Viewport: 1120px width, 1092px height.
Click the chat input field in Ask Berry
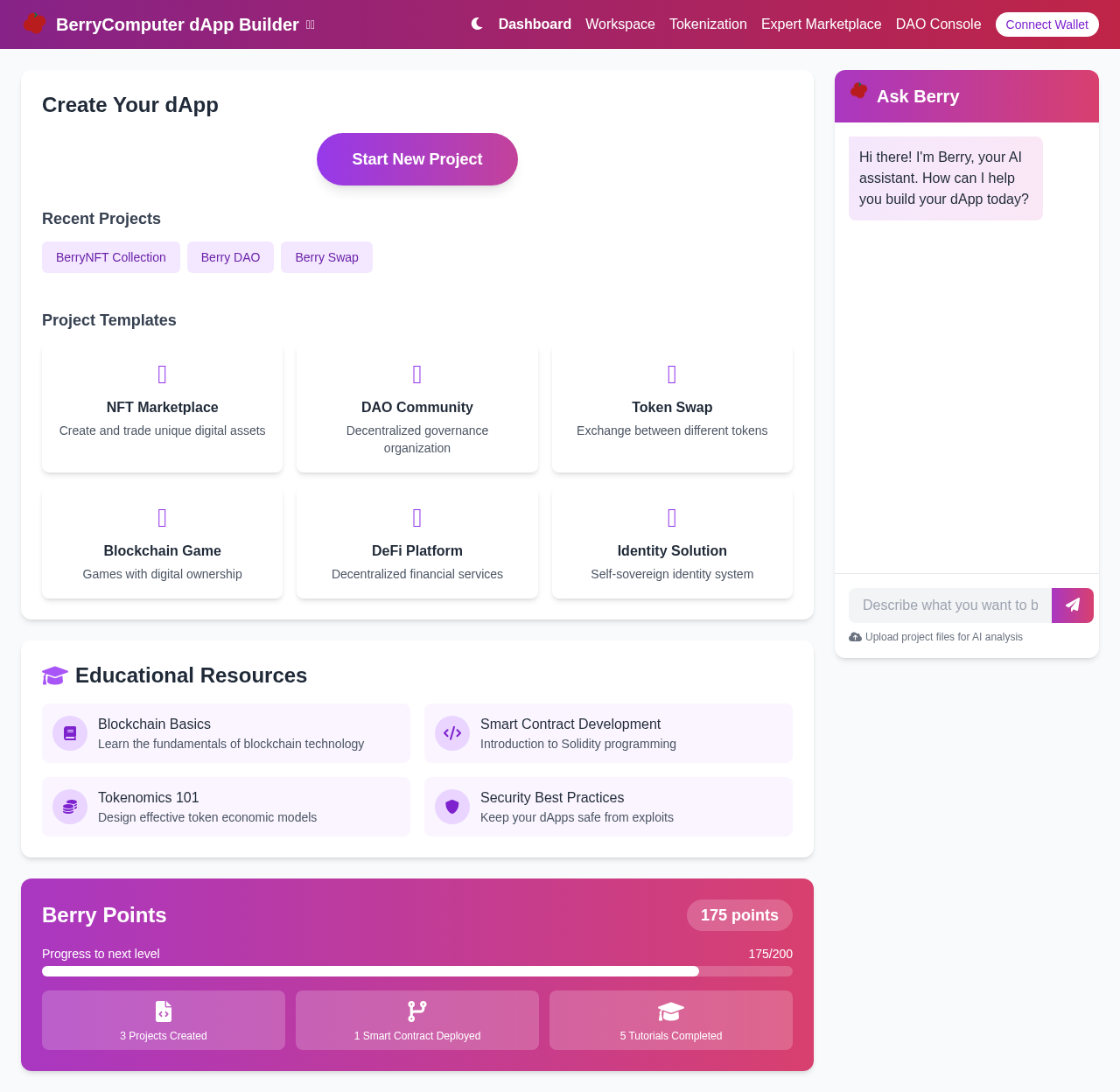tap(949, 605)
